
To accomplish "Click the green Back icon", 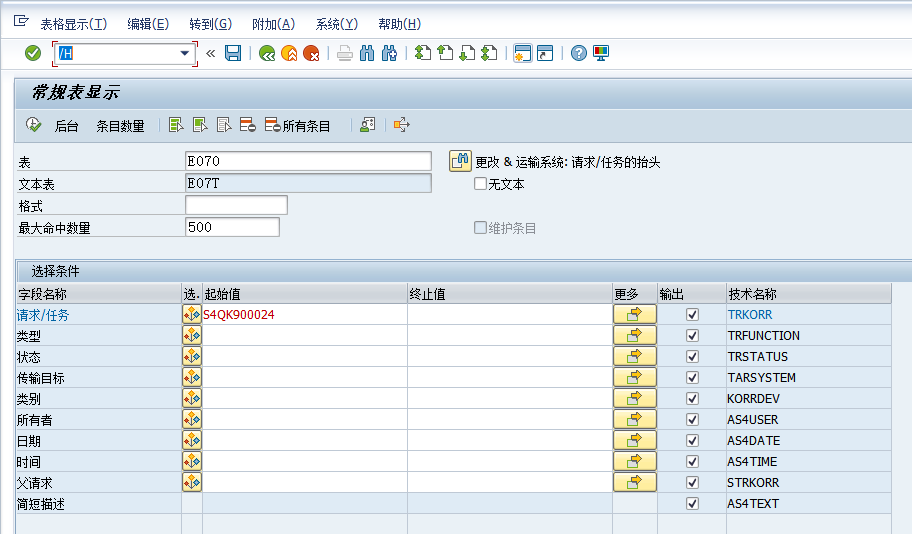I will coord(267,54).
